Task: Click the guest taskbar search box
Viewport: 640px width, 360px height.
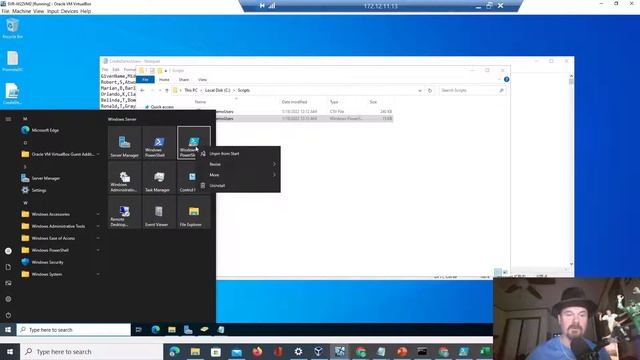Action: tap(73, 330)
